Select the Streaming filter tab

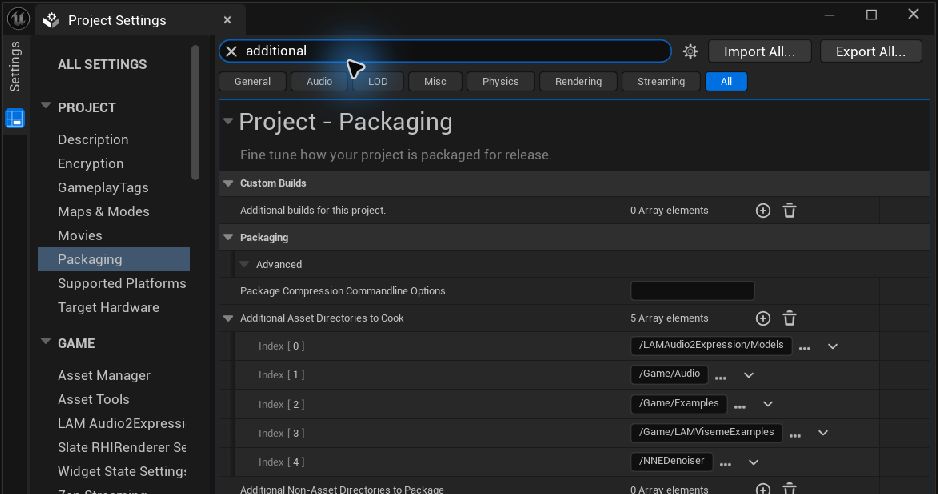pyautogui.click(x=661, y=81)
